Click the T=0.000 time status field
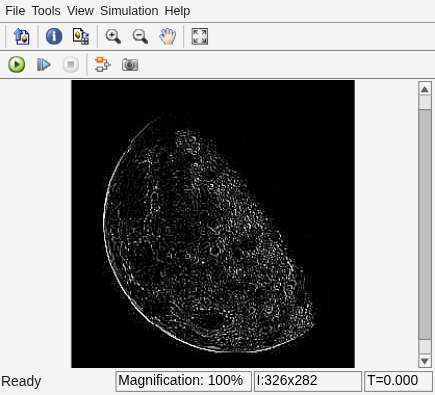 (x=398, y=381)
